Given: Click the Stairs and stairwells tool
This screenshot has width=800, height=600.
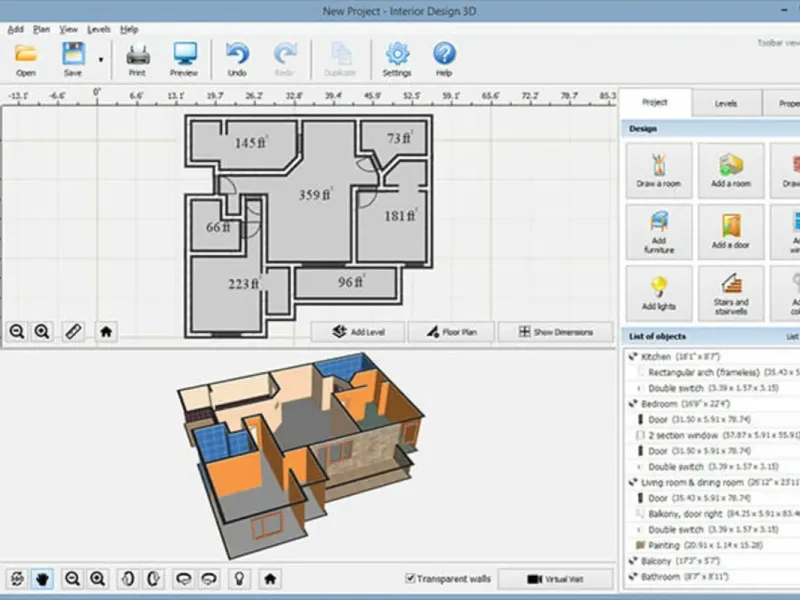Looking at the screenshot, I should tap(731, 293).
